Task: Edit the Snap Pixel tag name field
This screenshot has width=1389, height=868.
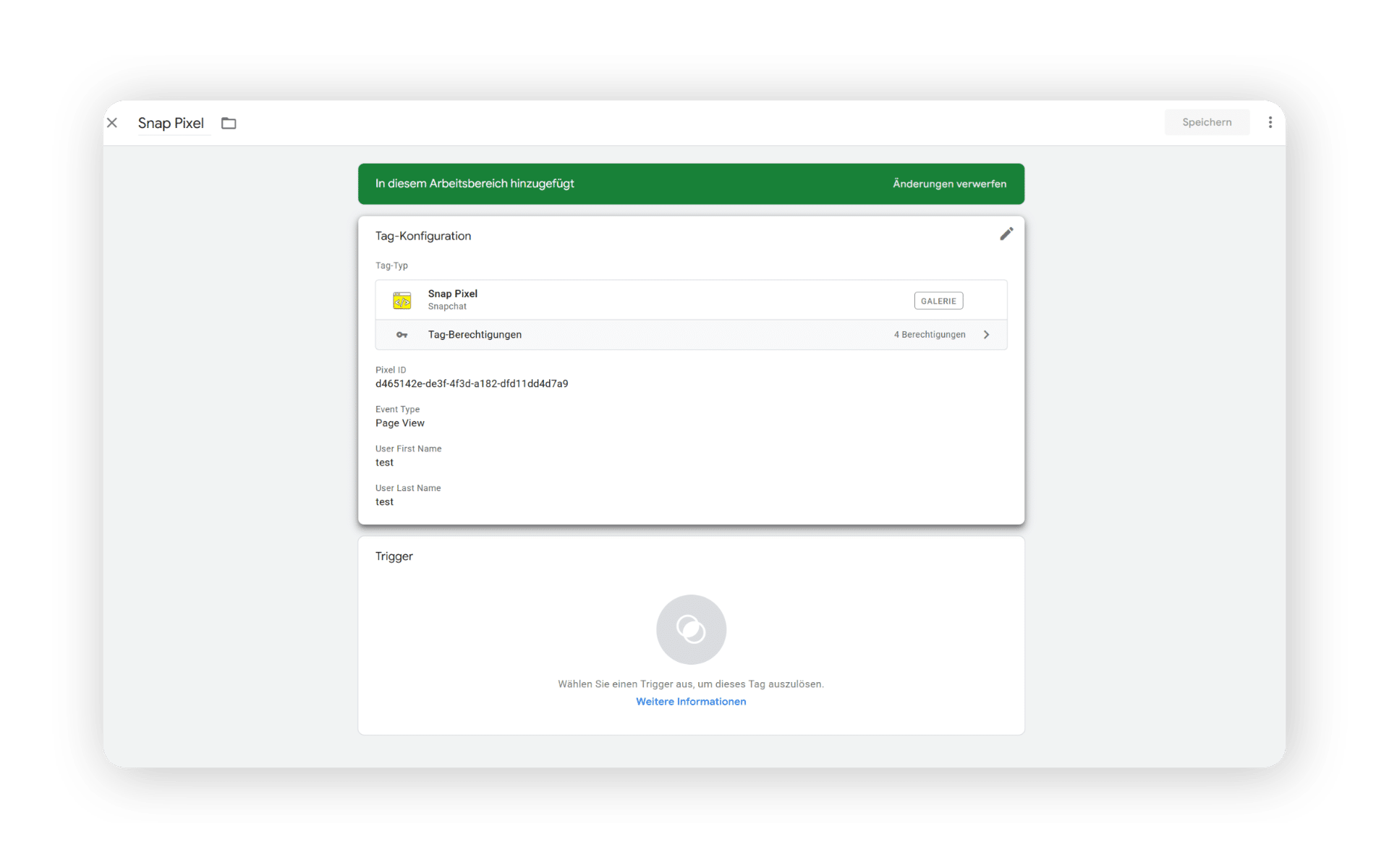Action: click(x=171, y=123)
